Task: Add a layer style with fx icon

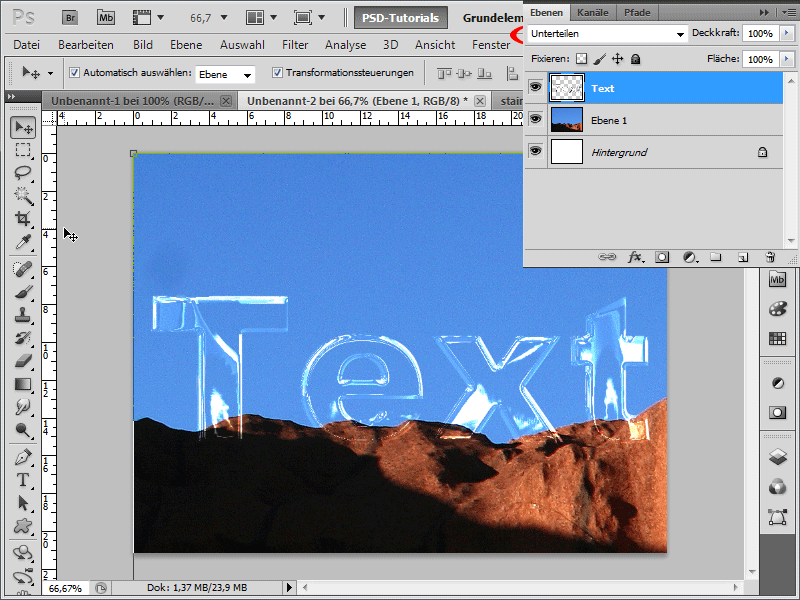Action: pyautogui.click(x=635, y=257)
